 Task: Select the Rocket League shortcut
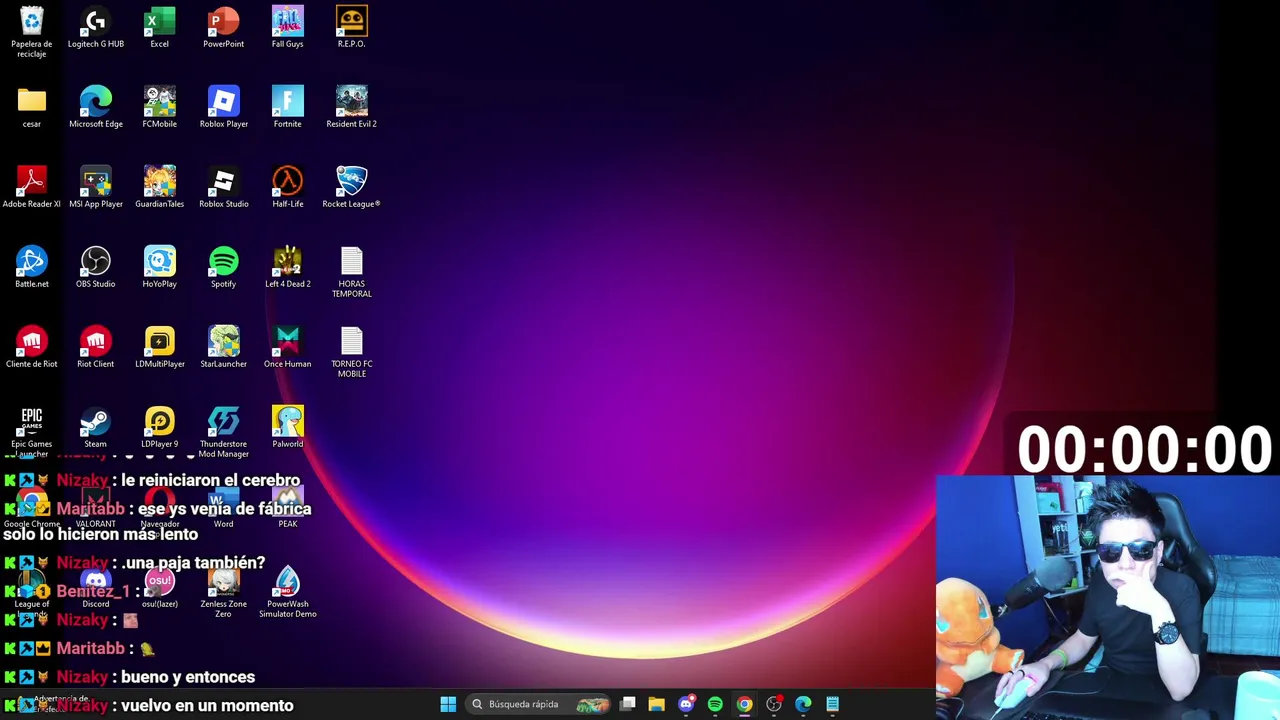pyautogui.click(x=352, y=188)
